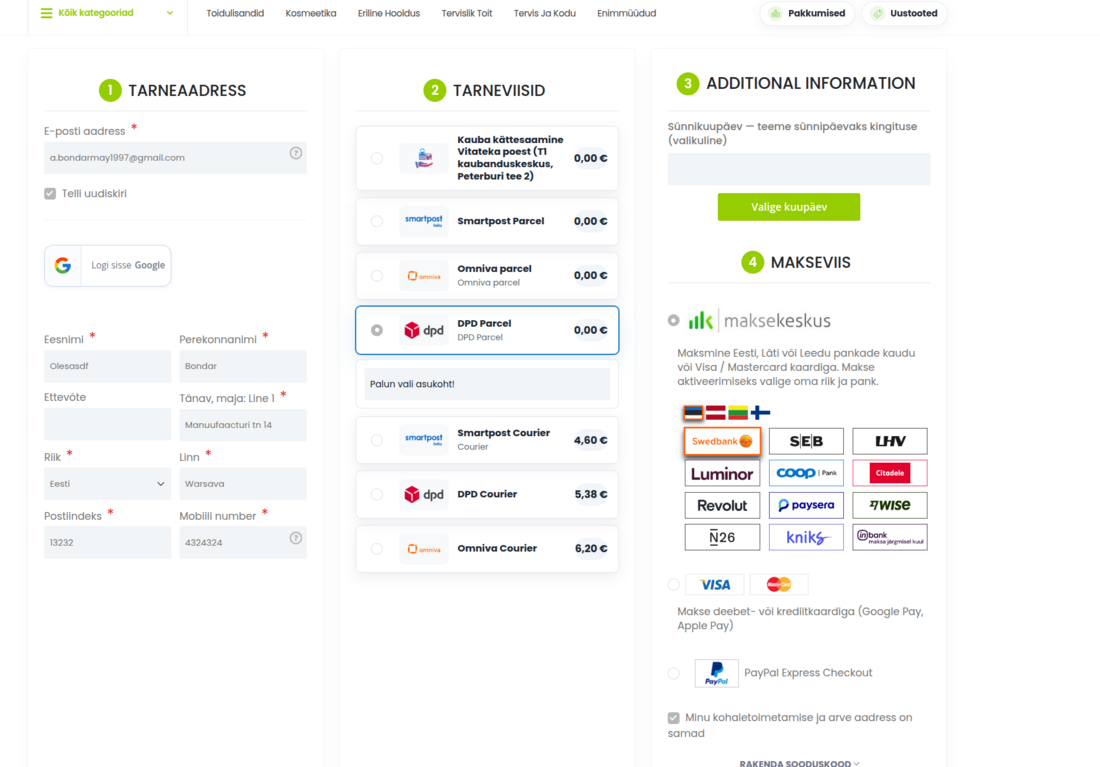Pick the SEB bank logo
This screenshot has height=767, width=1100.
pyautogui.click(x=806, y=441)
